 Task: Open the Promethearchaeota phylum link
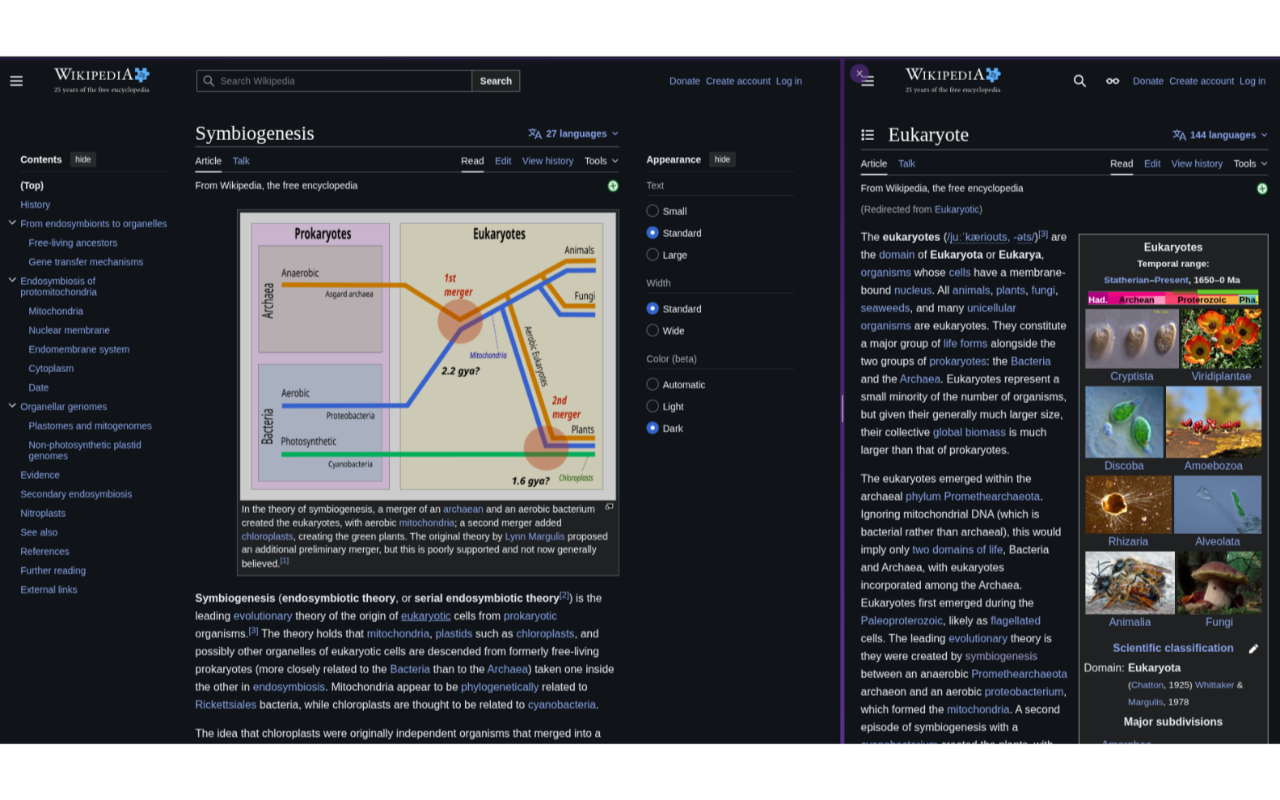(x=992, y=497)
